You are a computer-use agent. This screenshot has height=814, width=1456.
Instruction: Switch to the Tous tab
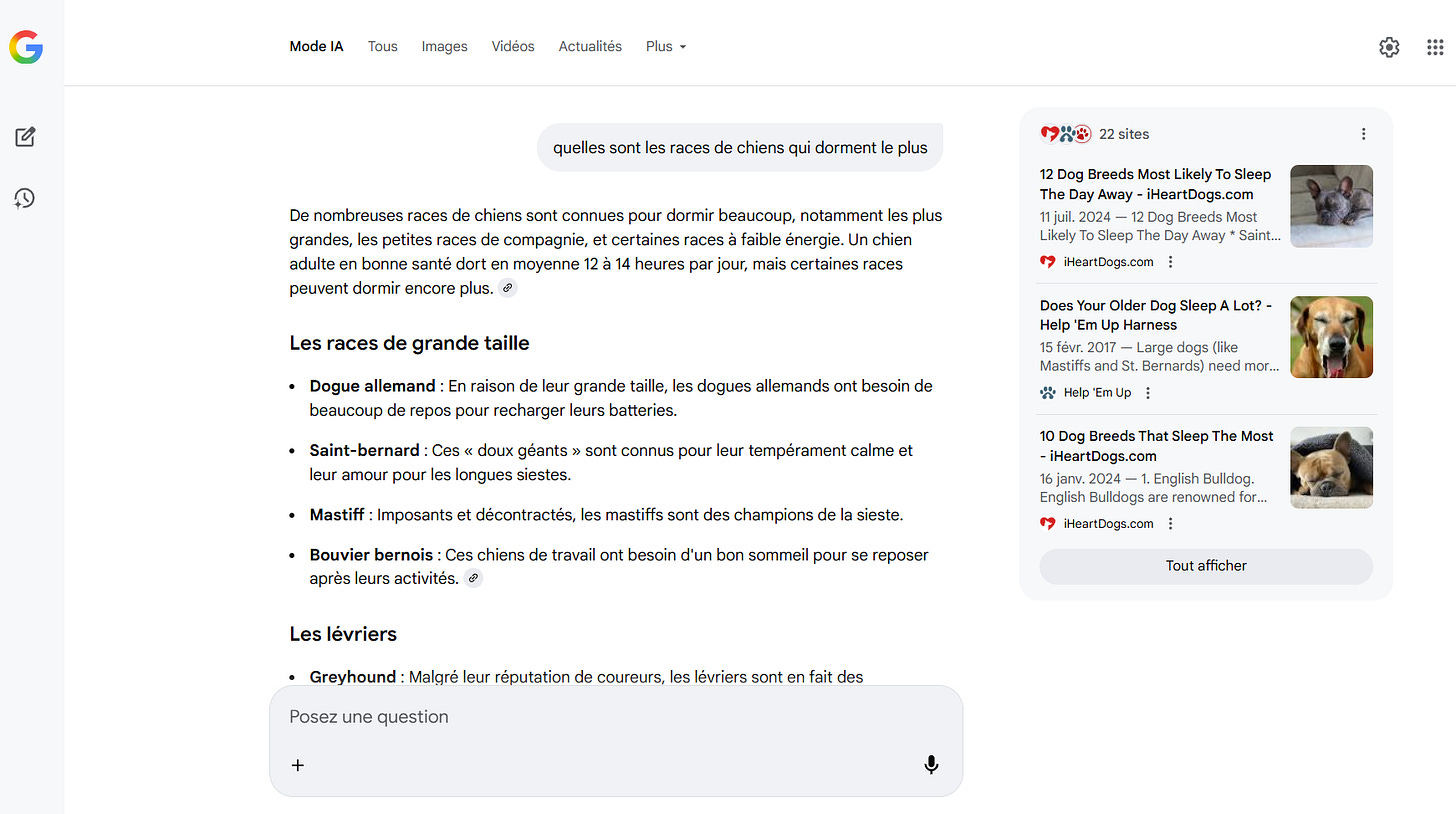pos(383,47)
